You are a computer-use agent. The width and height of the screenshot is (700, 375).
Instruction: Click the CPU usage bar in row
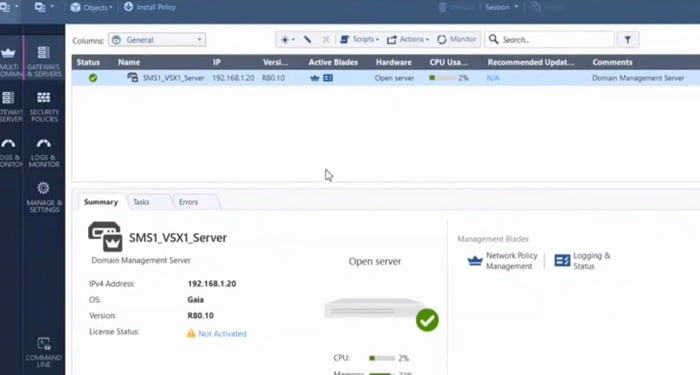[x=442, y=78]
